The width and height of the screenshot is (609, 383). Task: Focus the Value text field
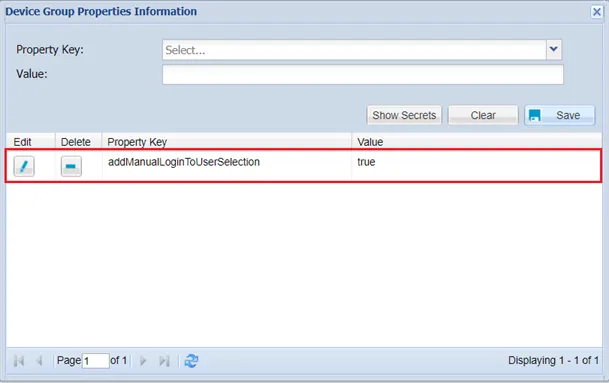(363, 74)
